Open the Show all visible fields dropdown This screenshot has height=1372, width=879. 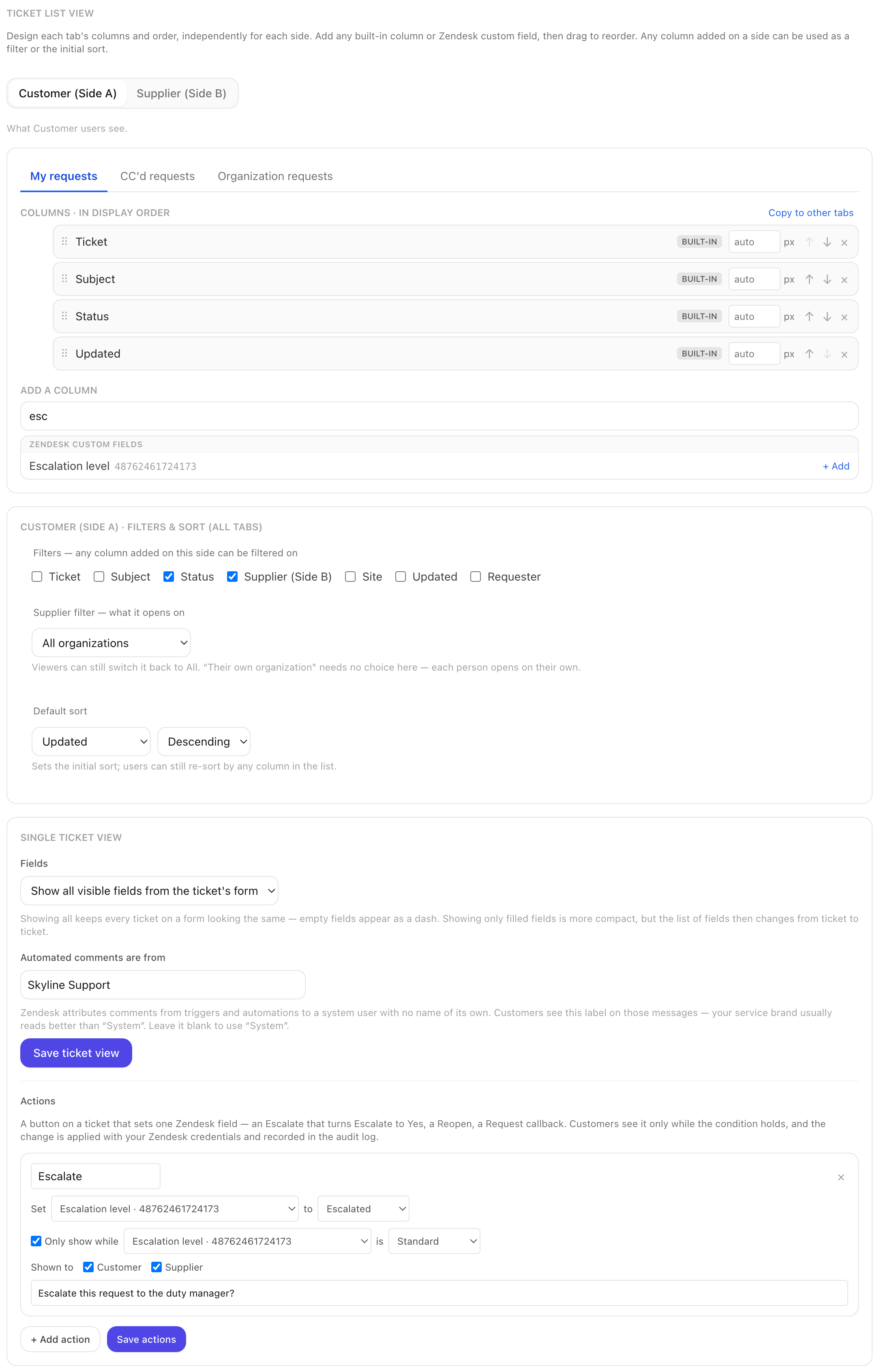tap(150, 890)
